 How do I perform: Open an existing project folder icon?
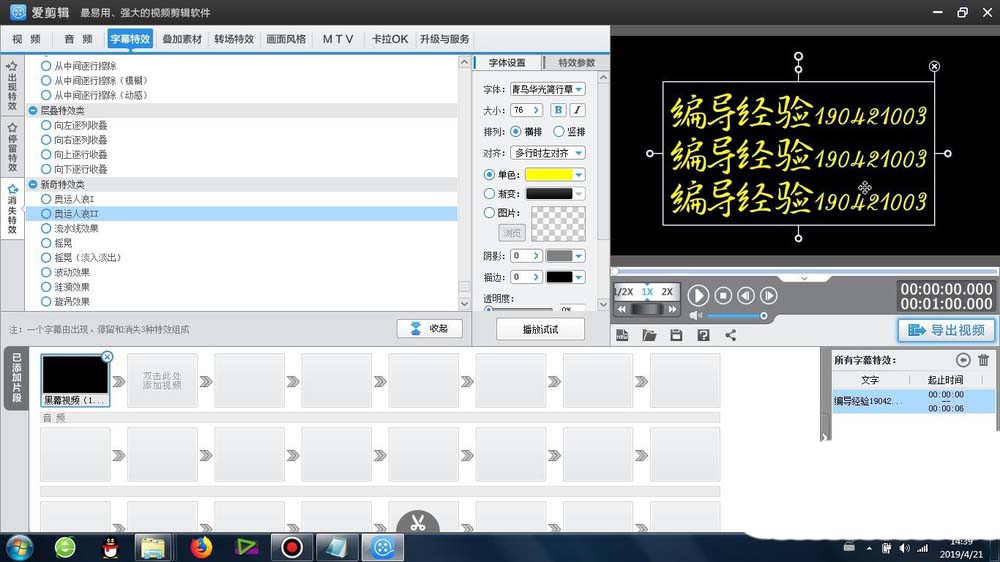coord(649,336)
